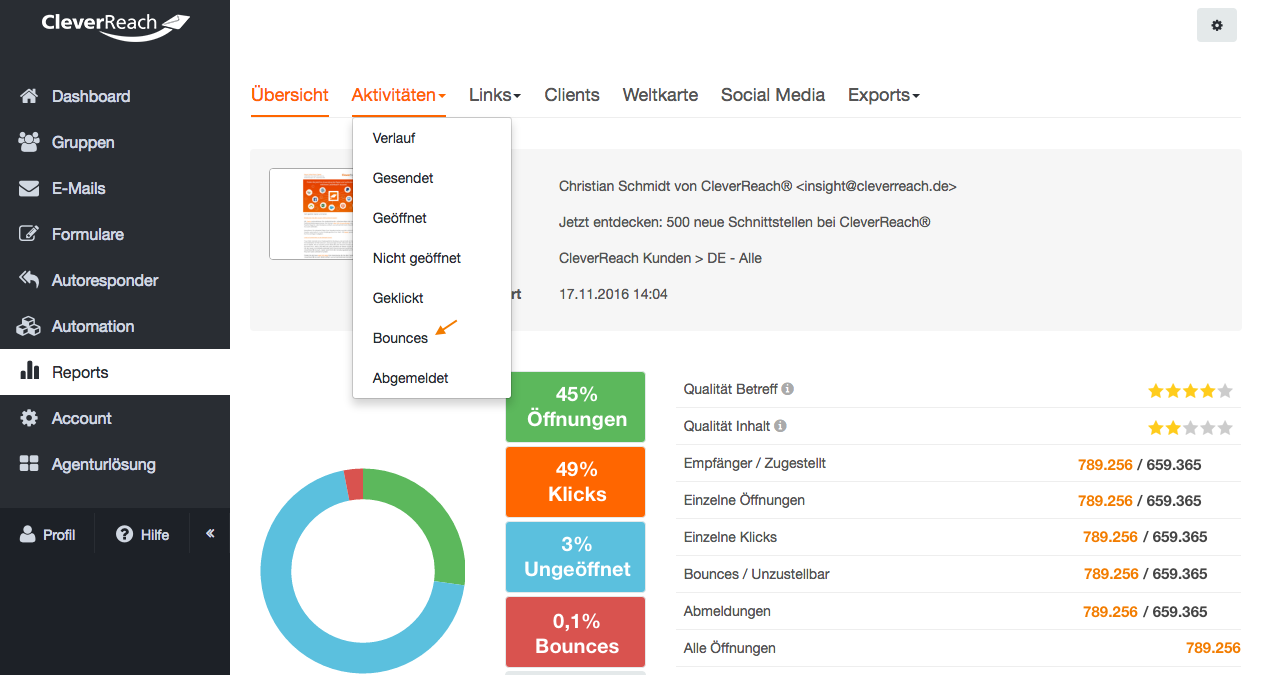Click the Alle Öffnungen value 789.256

click(1213, 648)
